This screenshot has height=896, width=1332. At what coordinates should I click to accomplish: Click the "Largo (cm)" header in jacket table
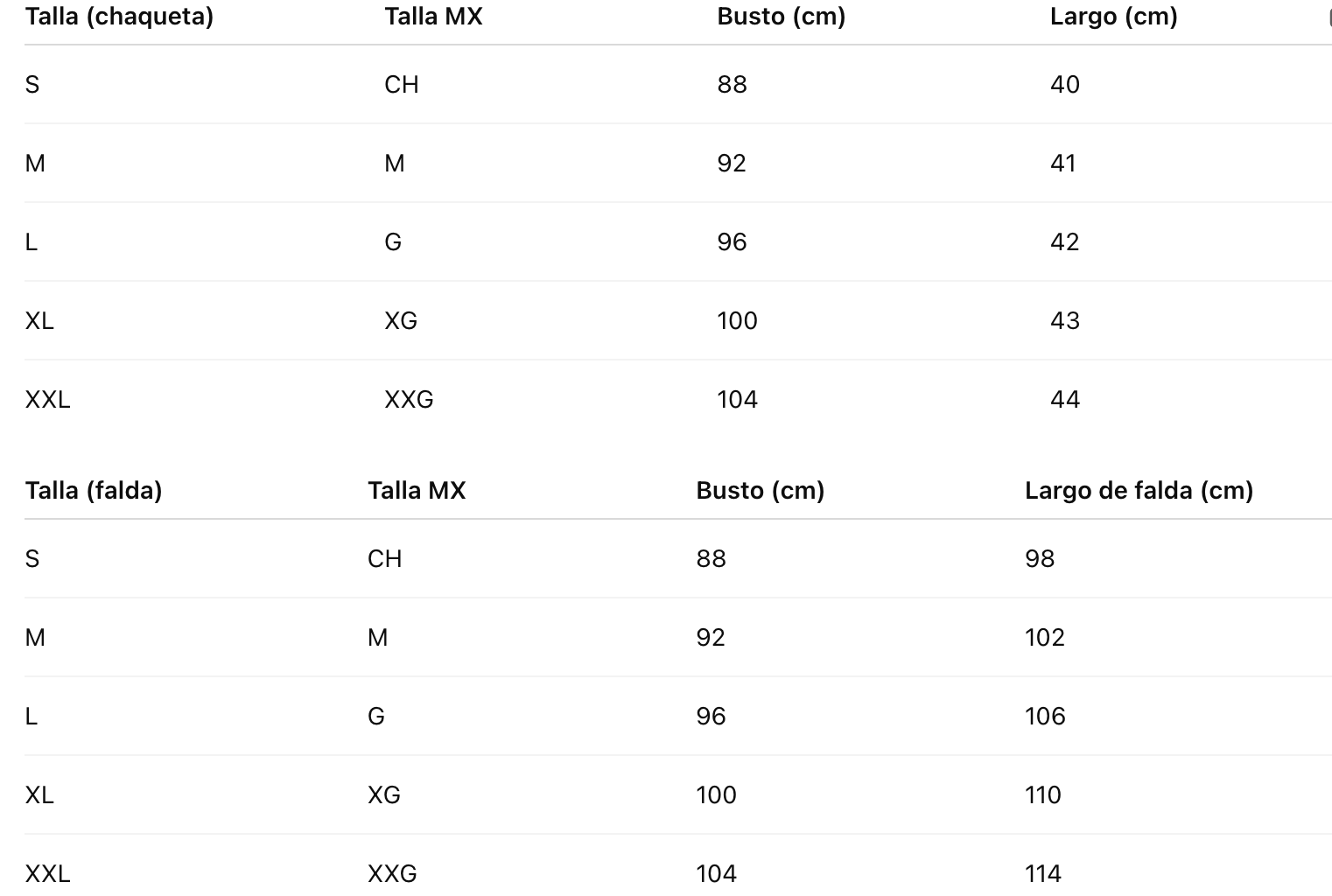(x=1113, y=17)
